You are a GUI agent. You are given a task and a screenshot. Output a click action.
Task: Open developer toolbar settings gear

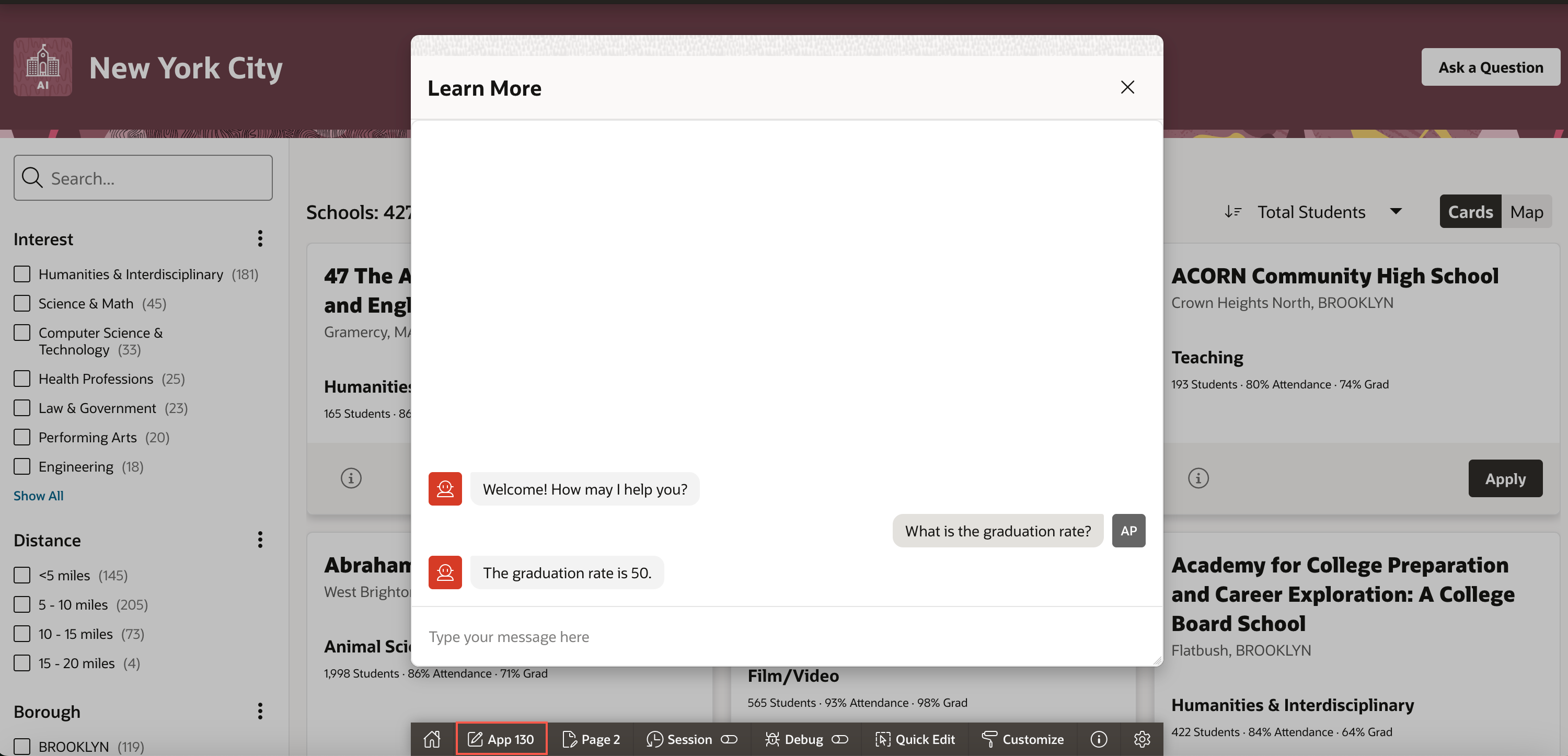click(x=1142, y=739)
